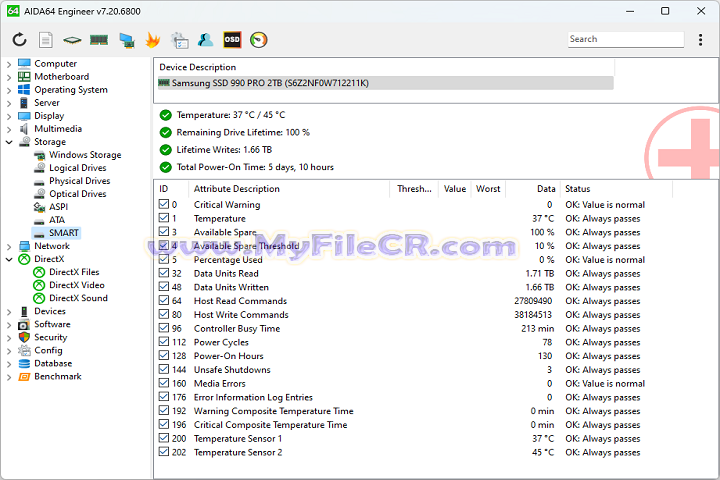Uncheck the Unsafe Shutdowns checkbox
The width and height of the screenshot is (720, 480).
click(x=163, y=369)
